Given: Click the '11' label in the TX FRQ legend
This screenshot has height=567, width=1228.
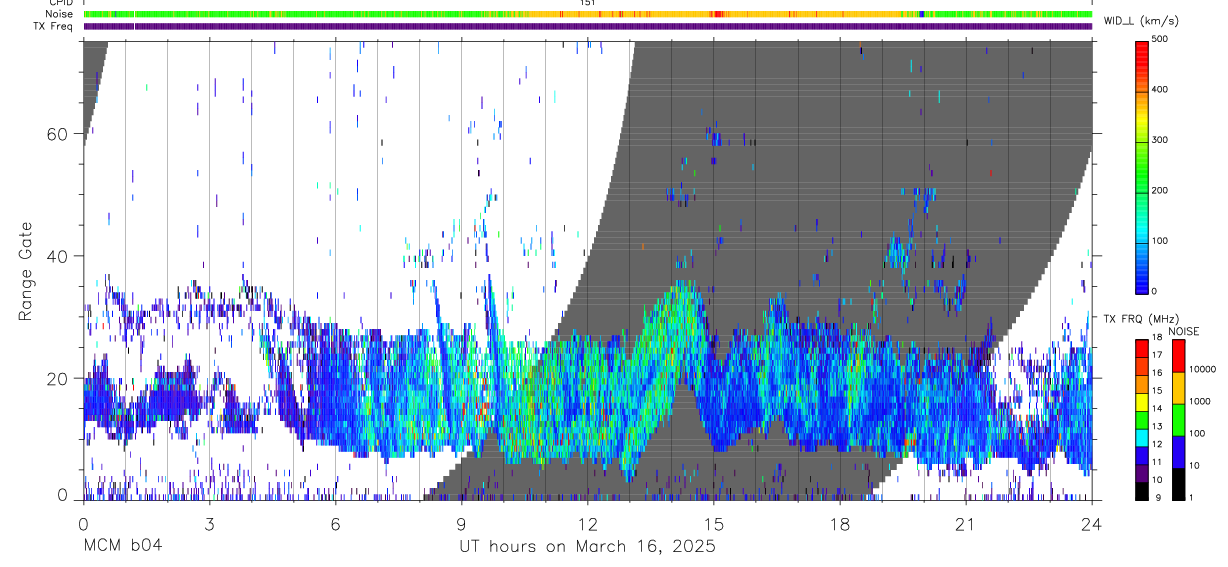Looking at the screenshot, I should 1157,462.
